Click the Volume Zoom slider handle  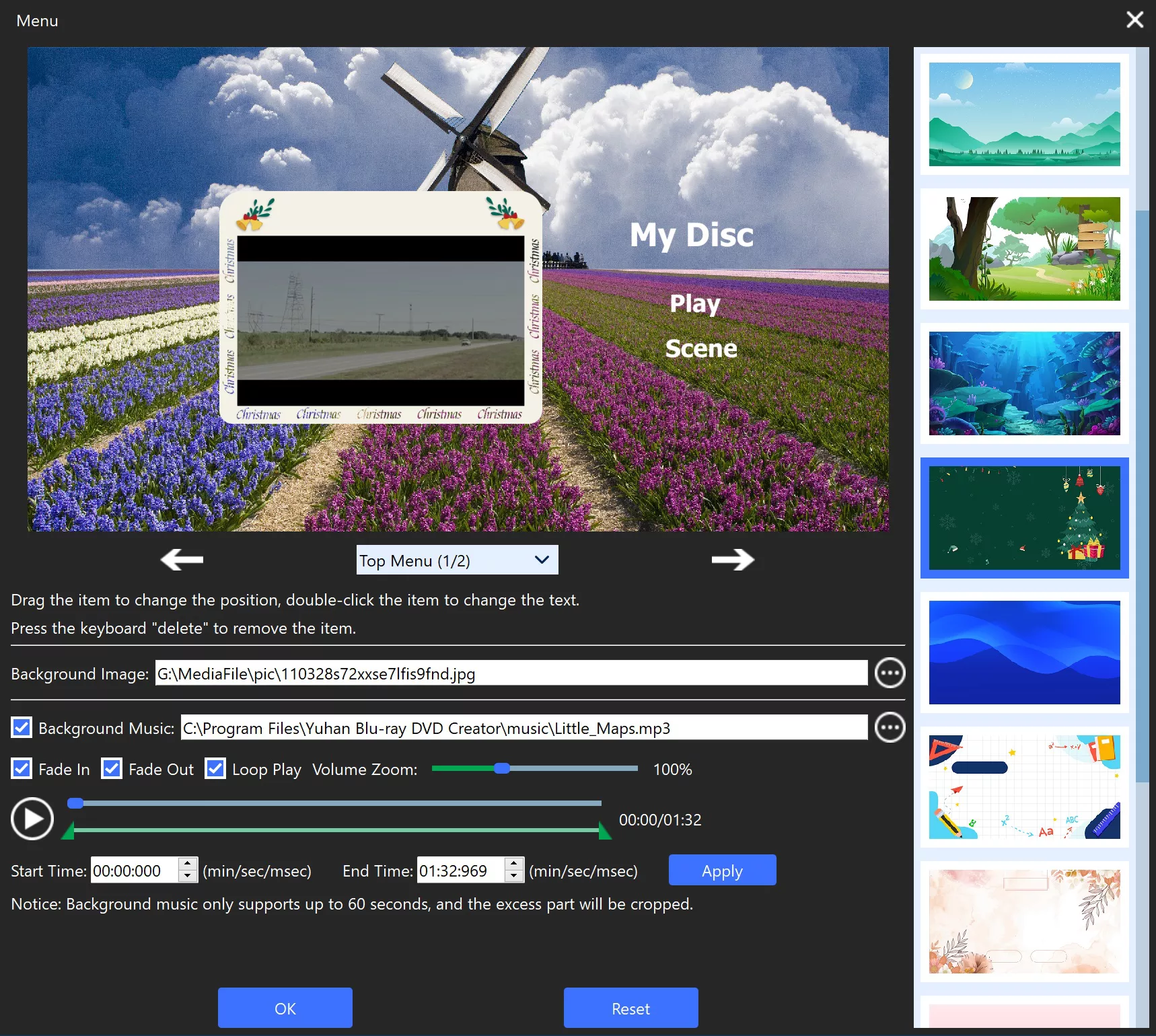(x=502, y=768)
